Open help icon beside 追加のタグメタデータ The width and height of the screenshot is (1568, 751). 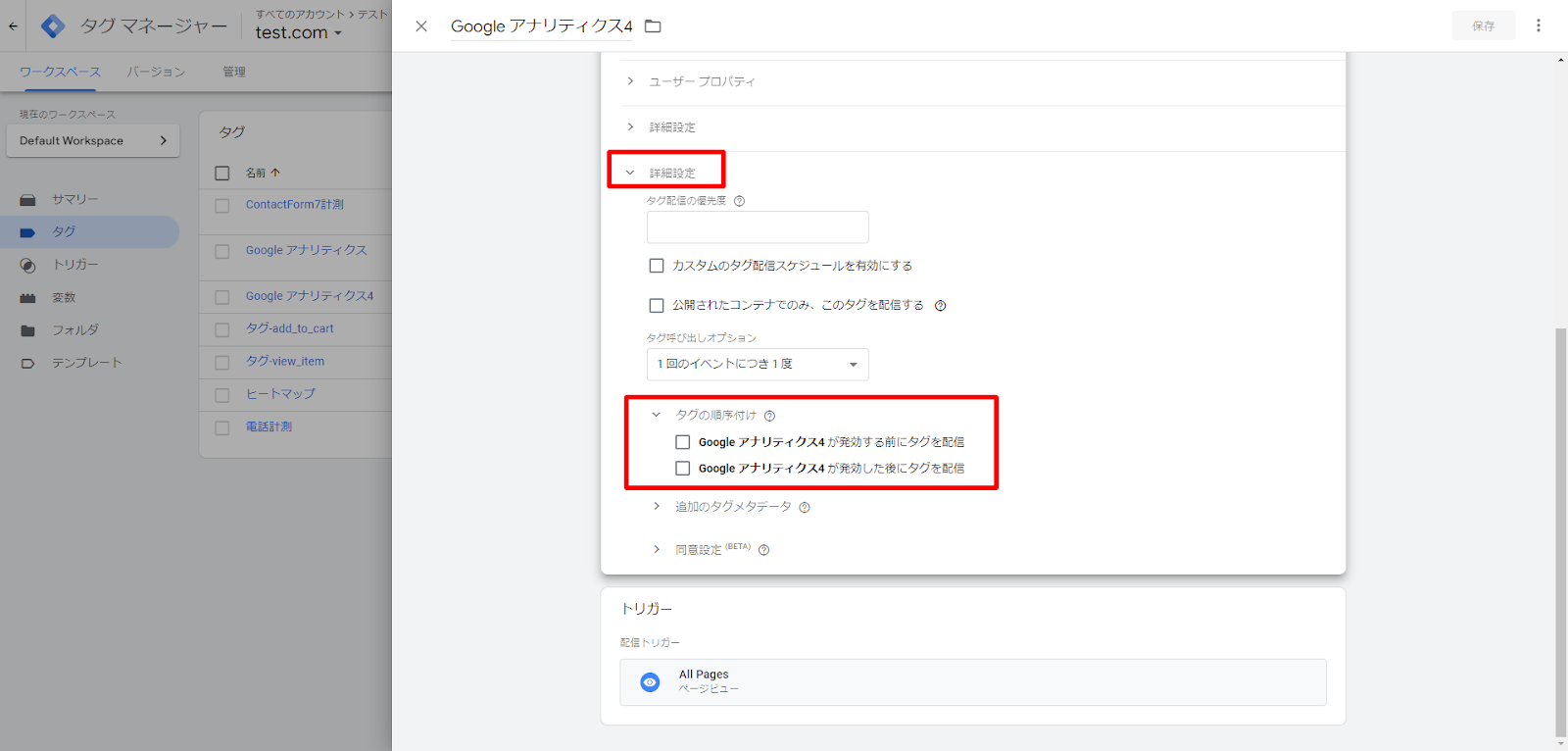click(805, 508)
